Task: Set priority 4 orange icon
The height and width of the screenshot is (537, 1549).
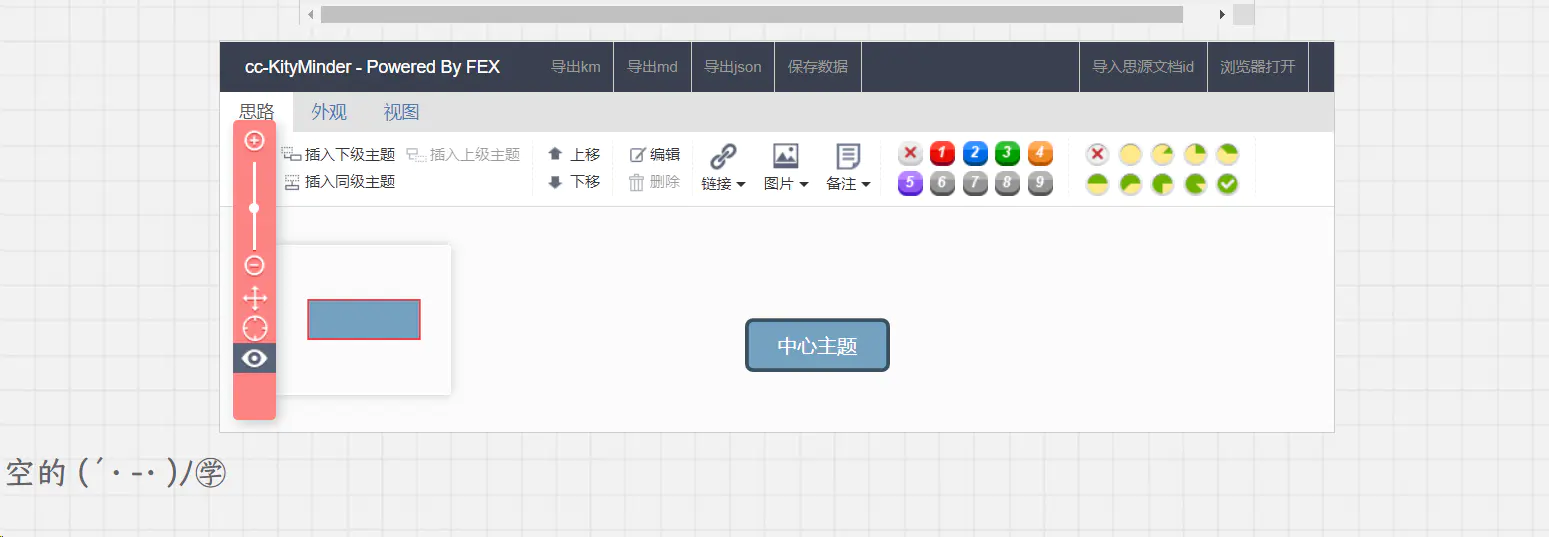Action: pyautogui.click(x=1040, y=154)
